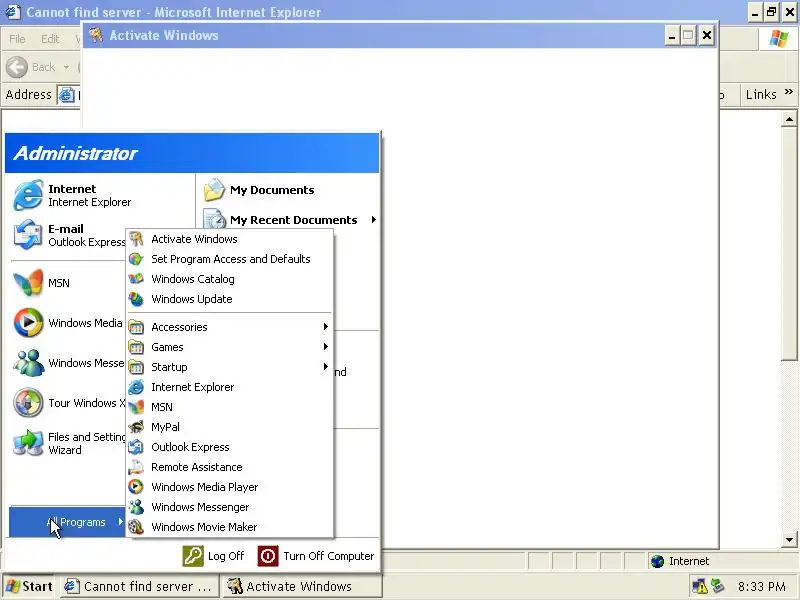Open Windows Update entry

[x=230, y=299]
